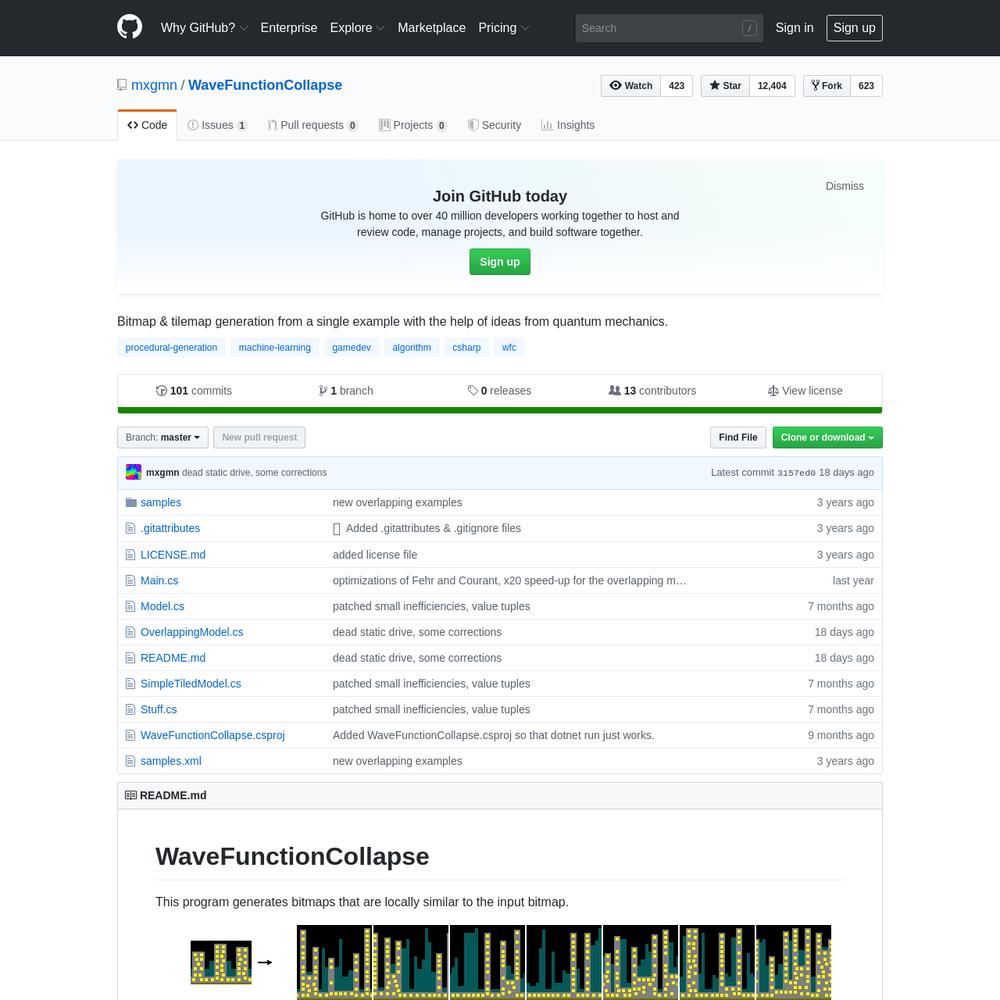Click the file icon next to WaveFunctionCollapse.csproj
1000x1000 pixels.
tap(131, 735)
